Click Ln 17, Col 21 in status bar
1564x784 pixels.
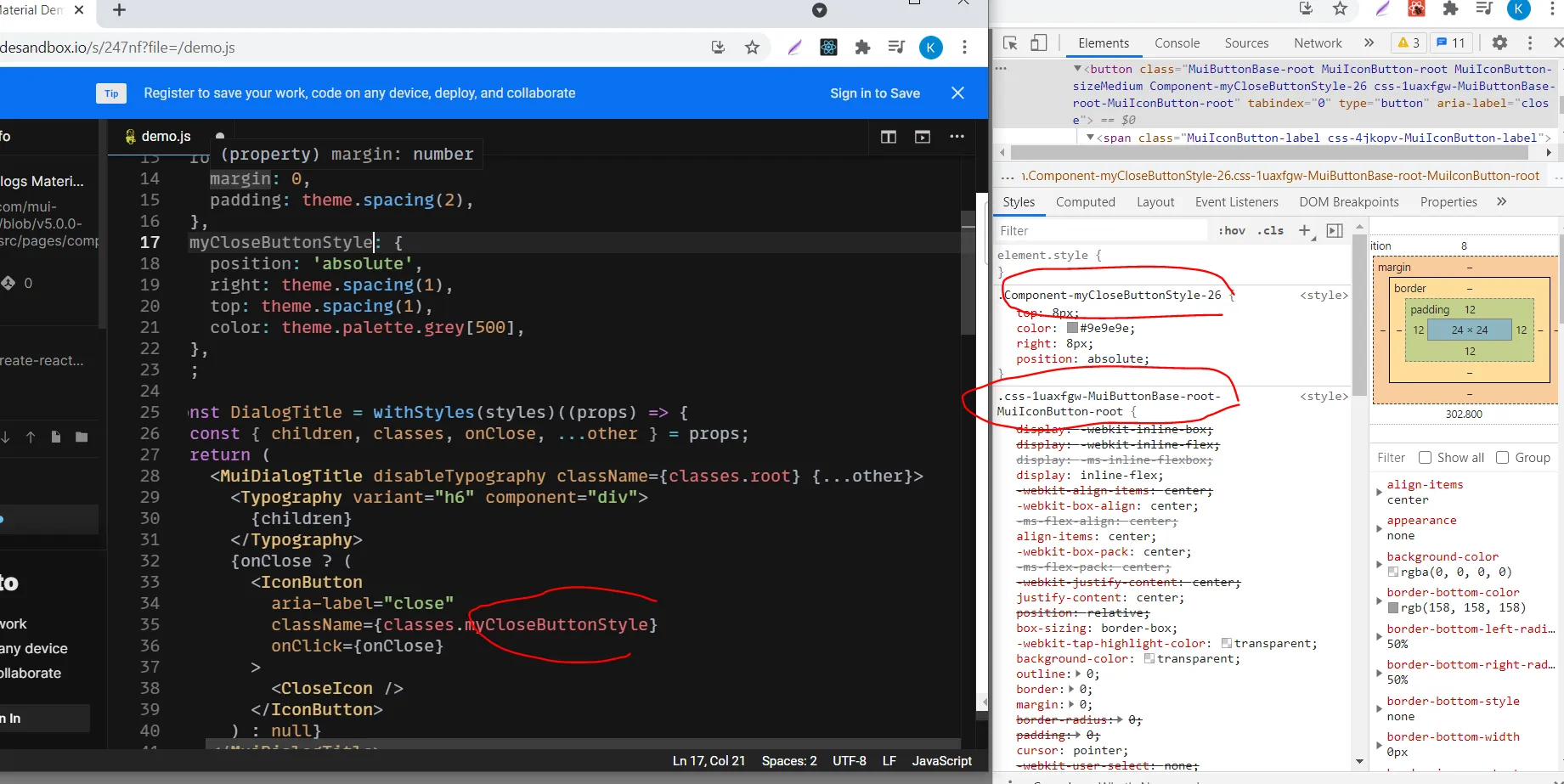point(709,761)
